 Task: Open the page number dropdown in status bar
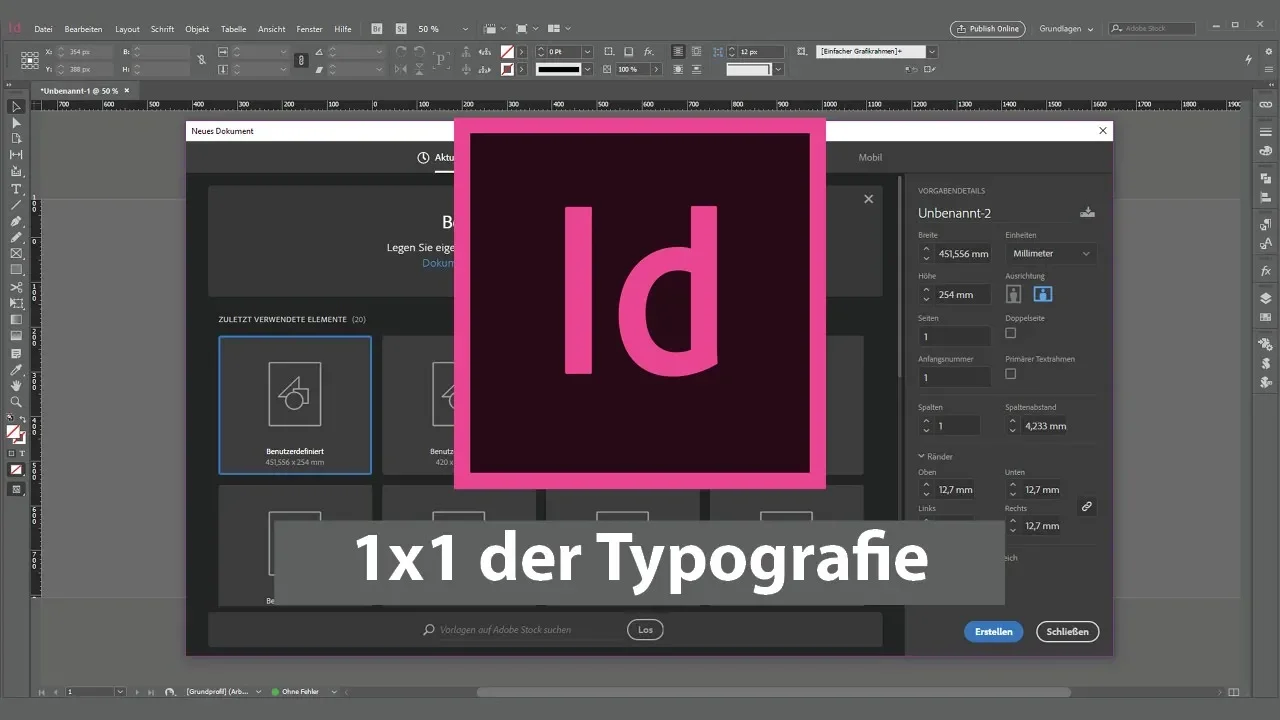click(x=120, y=691)
